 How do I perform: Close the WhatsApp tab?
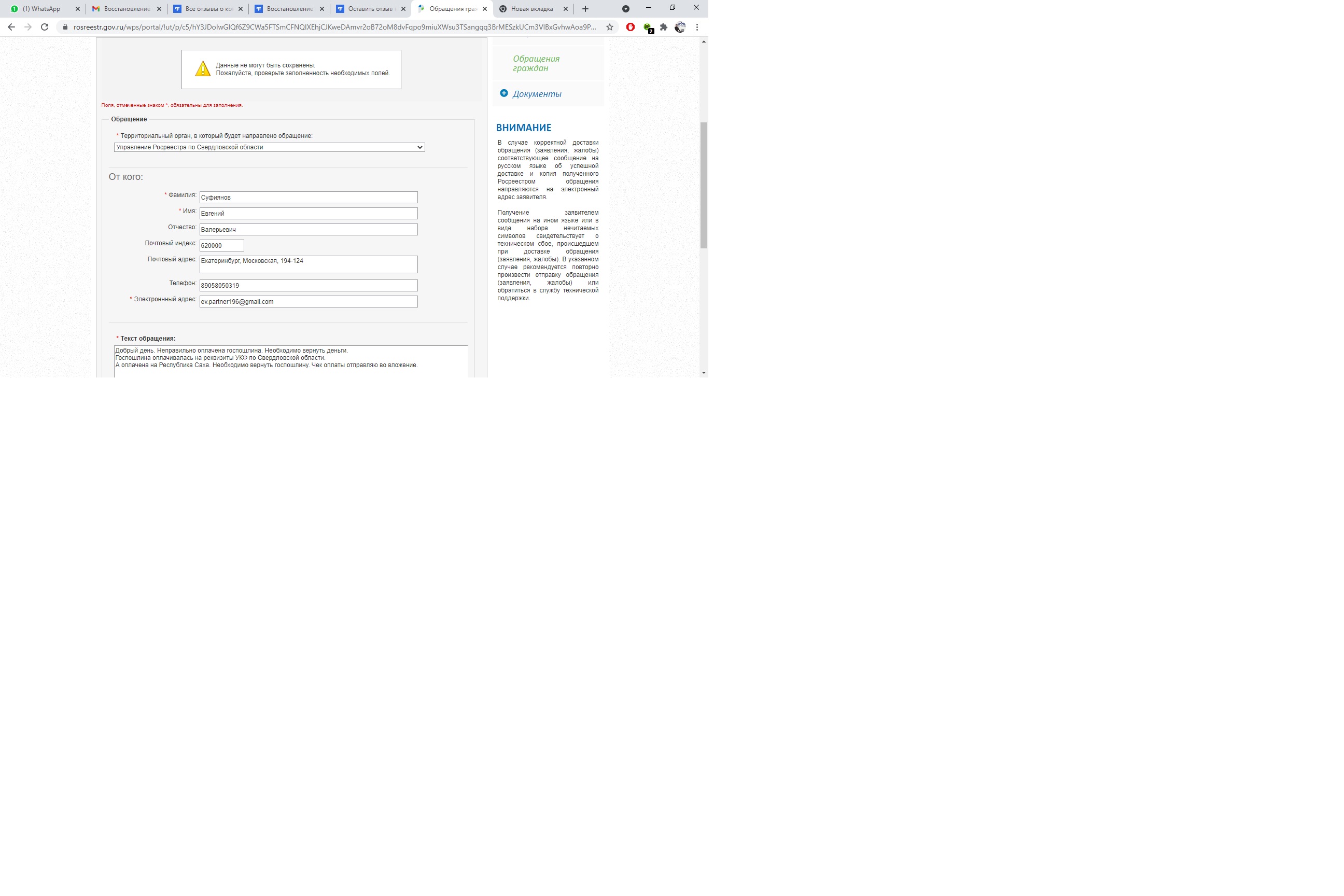click(x=78, y=9)
